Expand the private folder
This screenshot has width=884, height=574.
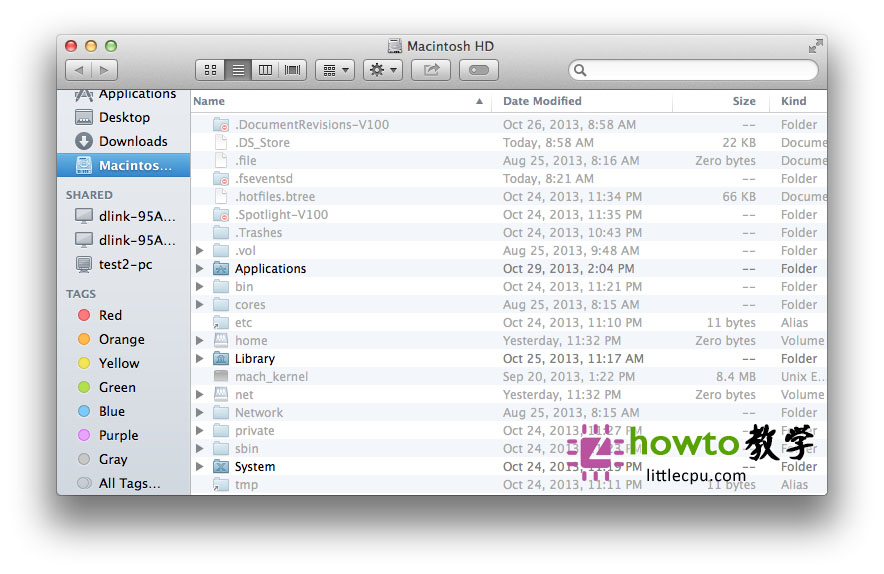point(200,430)
